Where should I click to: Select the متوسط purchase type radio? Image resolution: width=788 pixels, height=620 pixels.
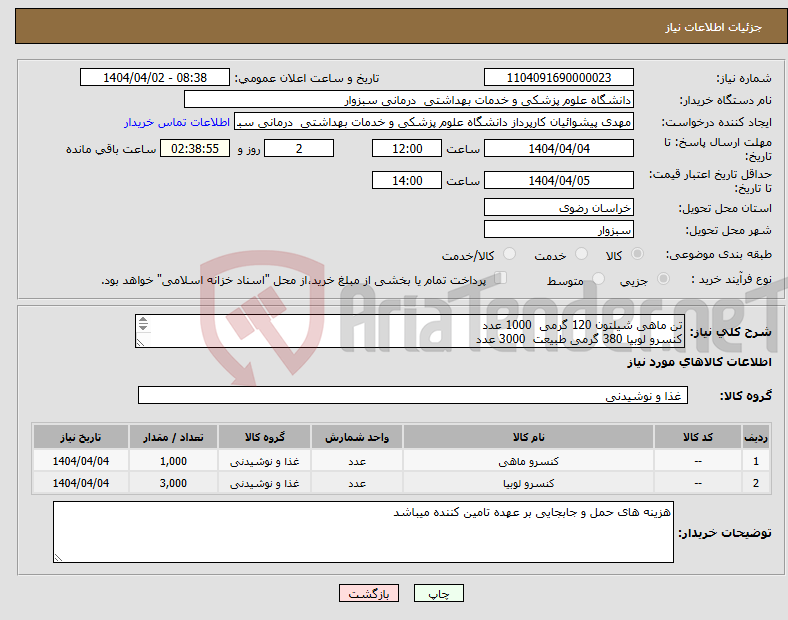point(599,278)
